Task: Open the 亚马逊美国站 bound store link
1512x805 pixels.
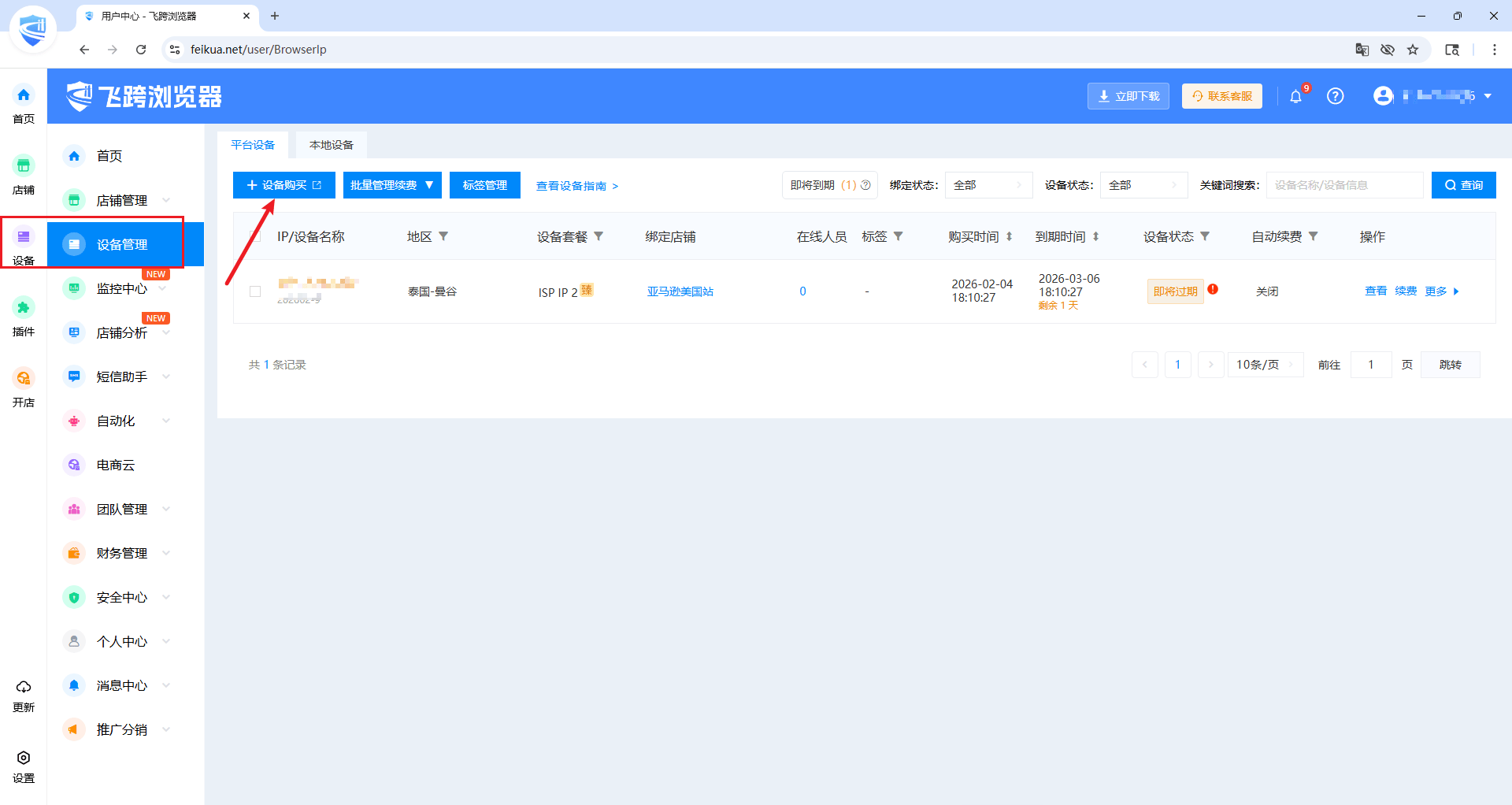Action: [x=680, y=291]
